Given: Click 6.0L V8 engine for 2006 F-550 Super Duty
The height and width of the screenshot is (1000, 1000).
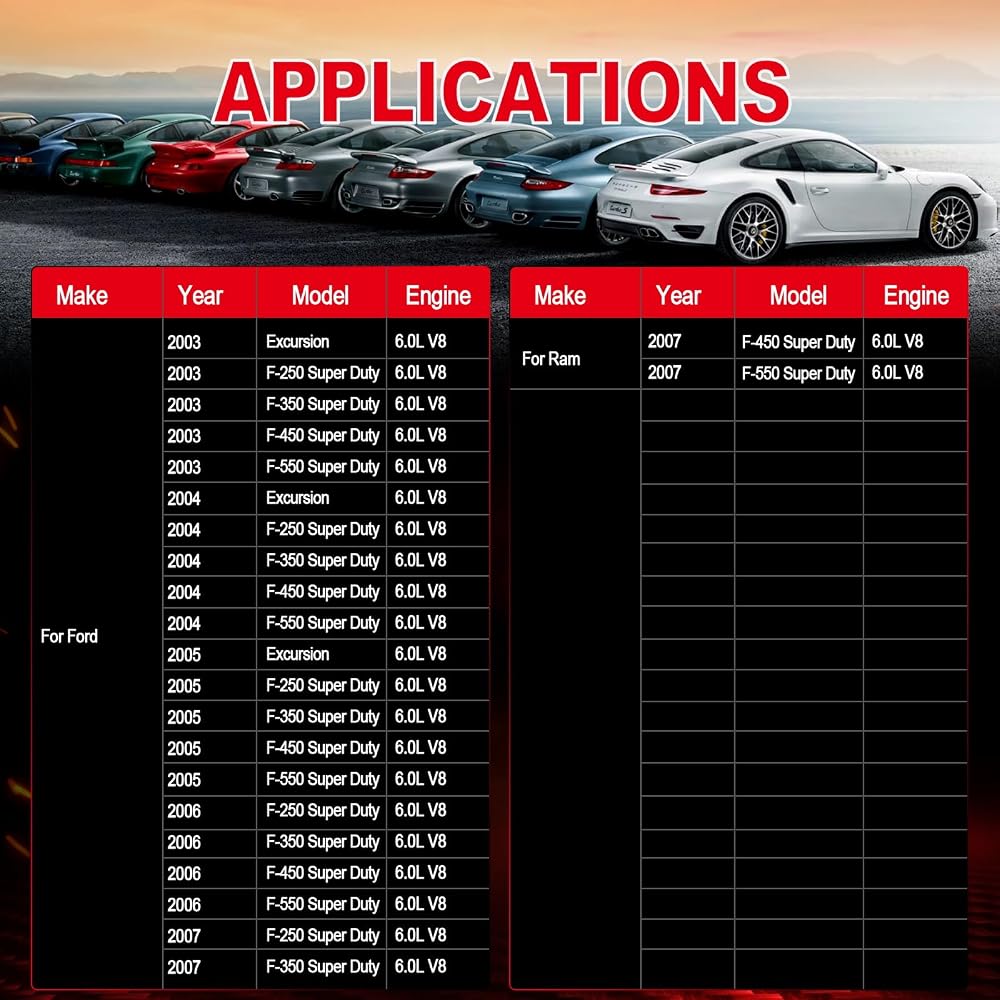Looking at the screenshot, I should coord(420,904).
